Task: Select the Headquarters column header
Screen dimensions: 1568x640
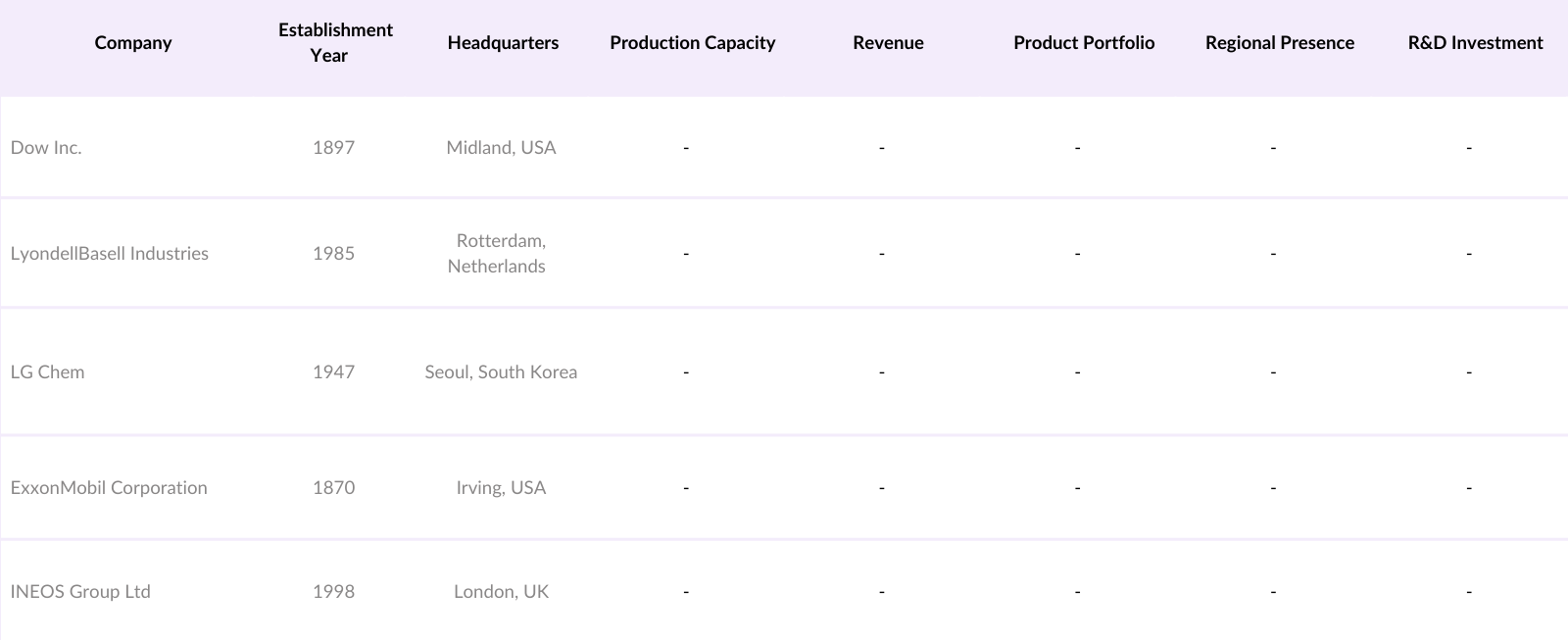Action: point(503,43)
